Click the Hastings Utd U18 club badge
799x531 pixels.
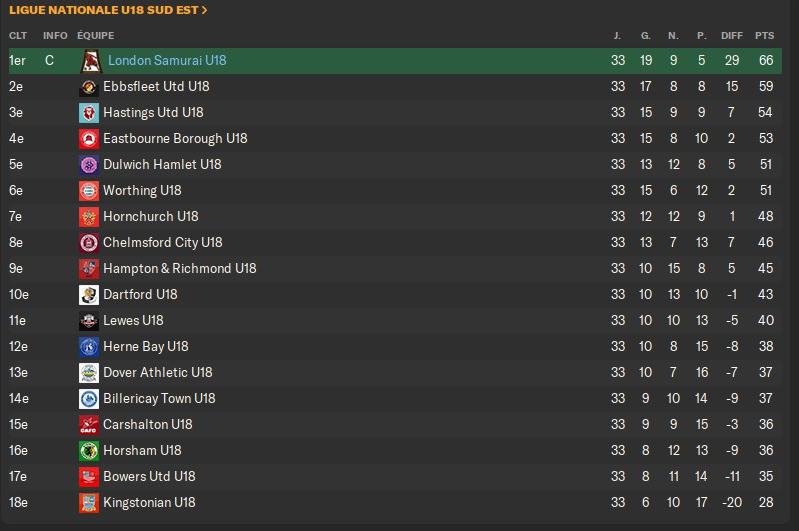[x=88, y=113]
